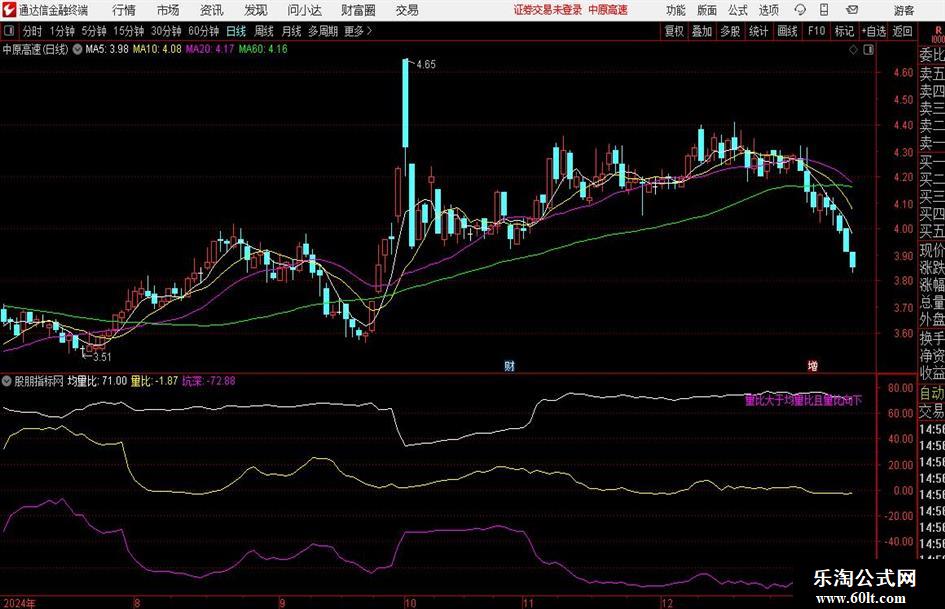This screenshot has width=945, height=609.
Task: Click the mobile phone icon
Action: click(824, 10)
